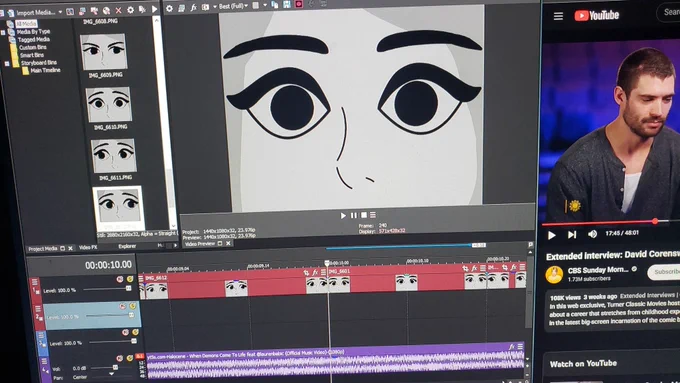This screenshot has width=680, height=383.
Task: Select the Smart Bins folder
Action: tap(31, 55)
